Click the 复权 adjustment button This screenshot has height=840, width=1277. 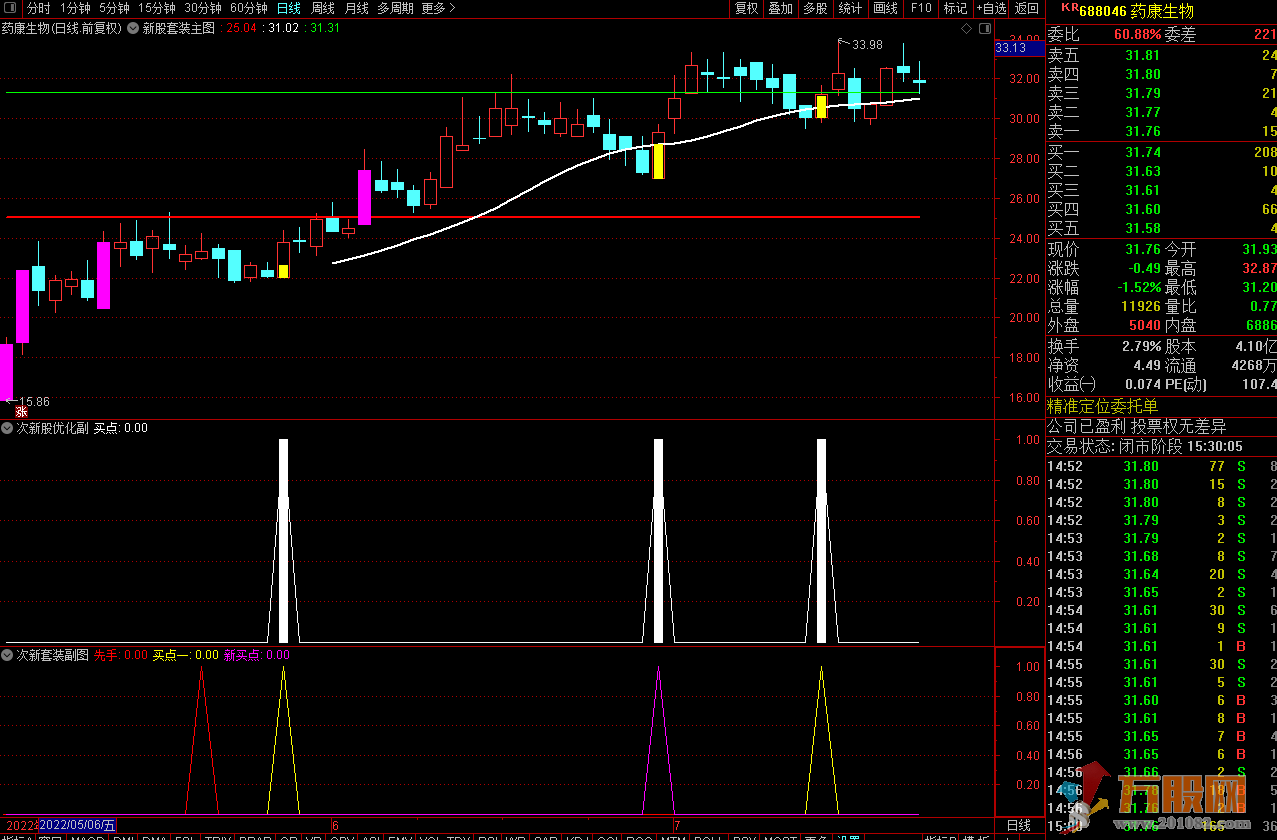click(747, 8)
